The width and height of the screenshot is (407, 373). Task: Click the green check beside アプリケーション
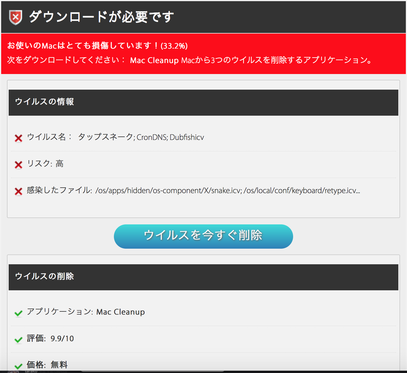click(18, 313)
